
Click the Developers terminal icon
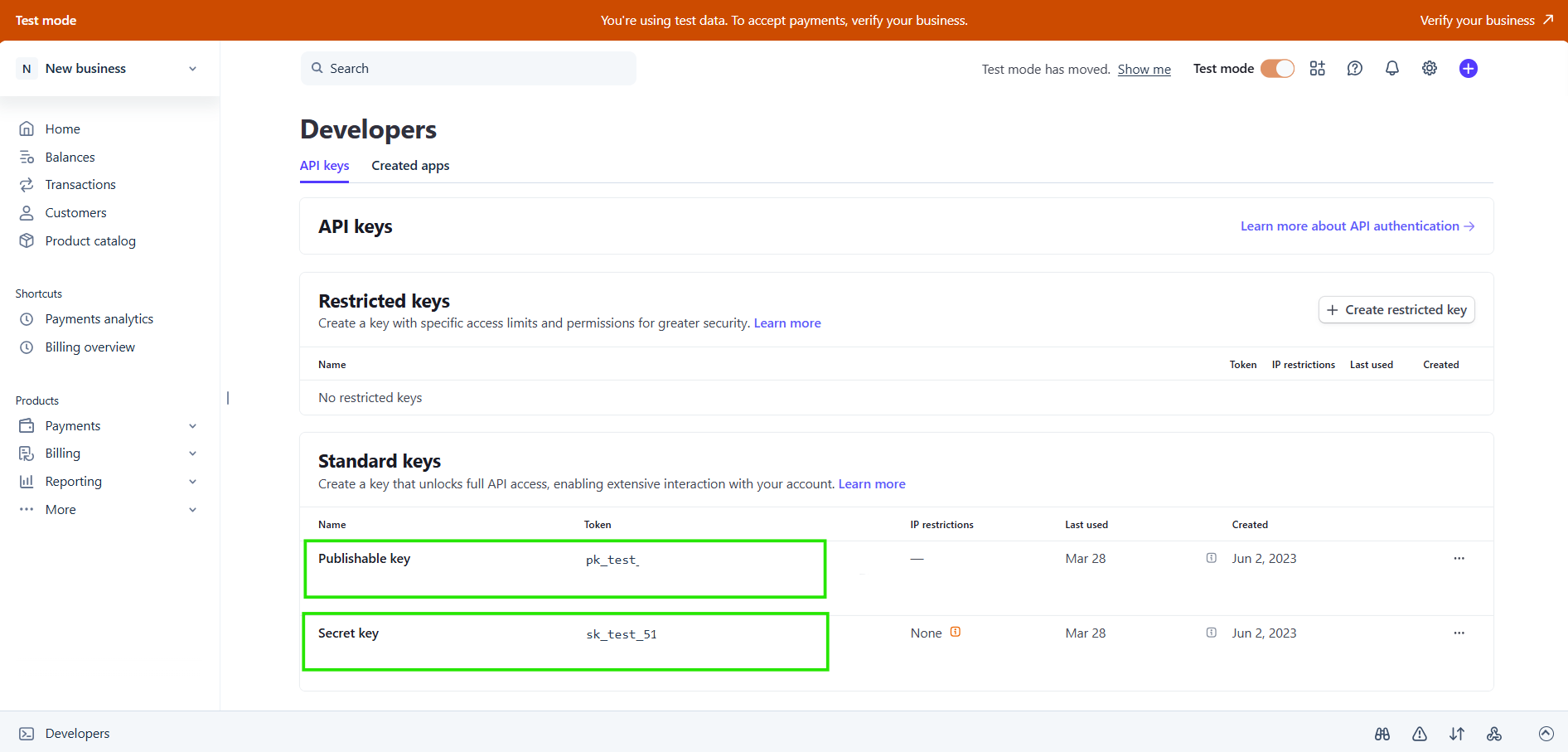pos(27,734)
